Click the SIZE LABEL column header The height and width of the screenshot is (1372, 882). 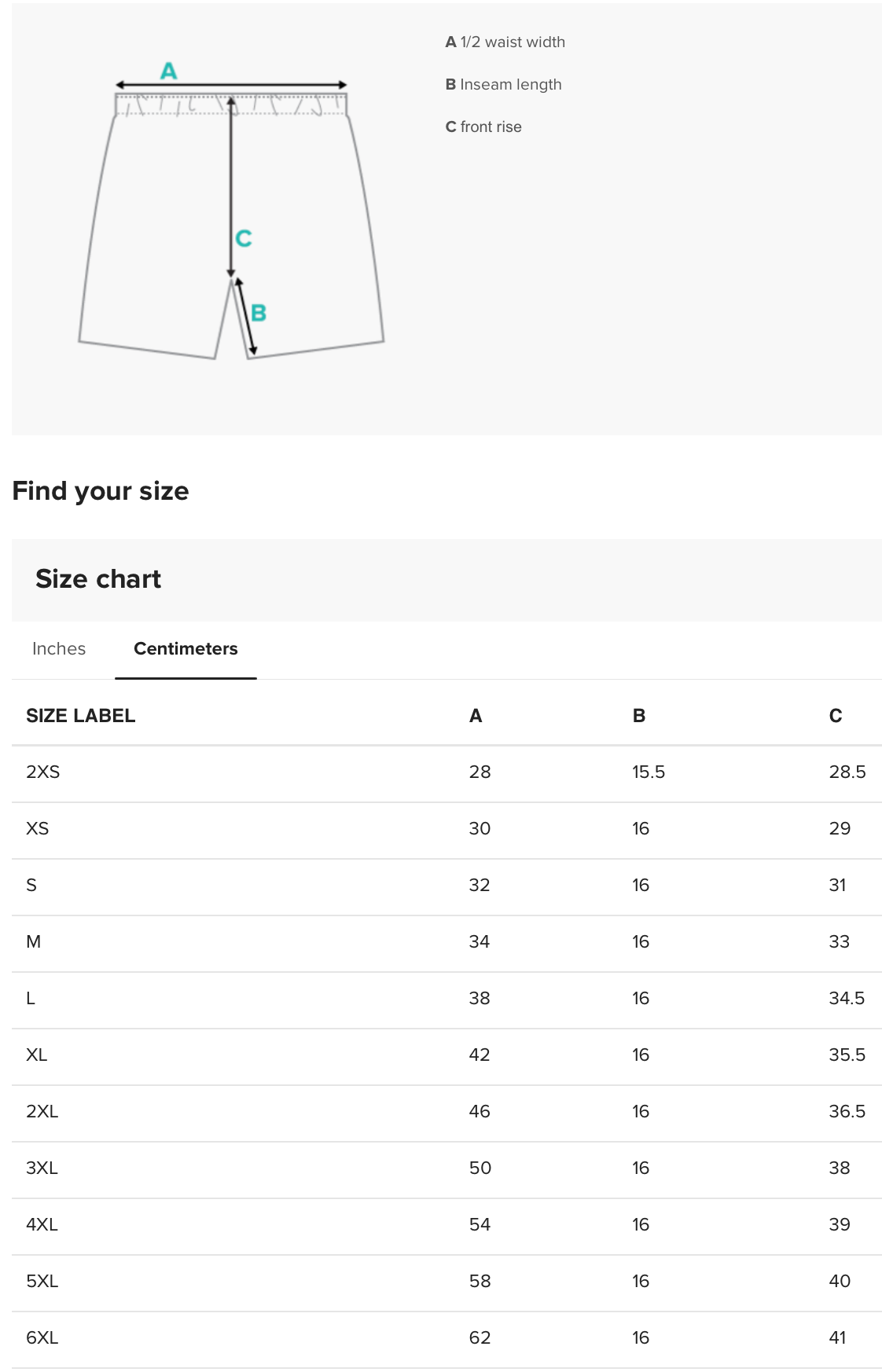(x=80, y=716)
